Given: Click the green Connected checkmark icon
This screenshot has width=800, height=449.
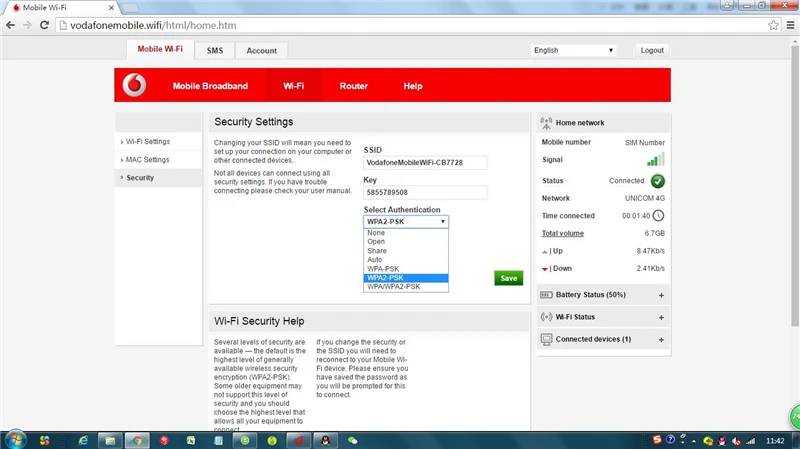Looking at the screenshot, I should 658,181.
